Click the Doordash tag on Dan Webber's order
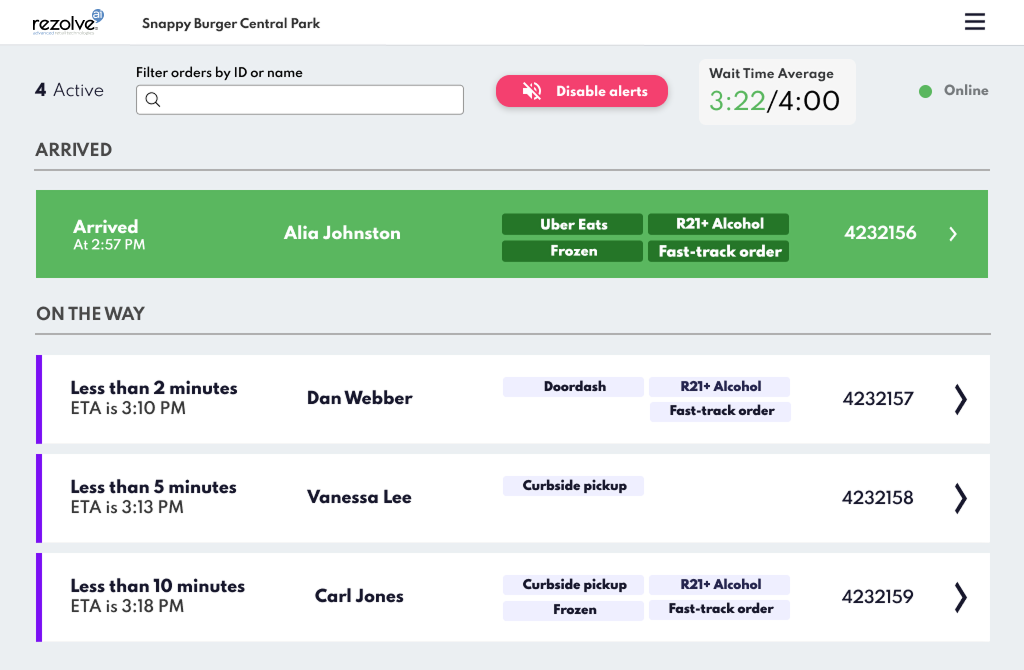This screenshot has height=670, width=1024. [x=574, y=386]
